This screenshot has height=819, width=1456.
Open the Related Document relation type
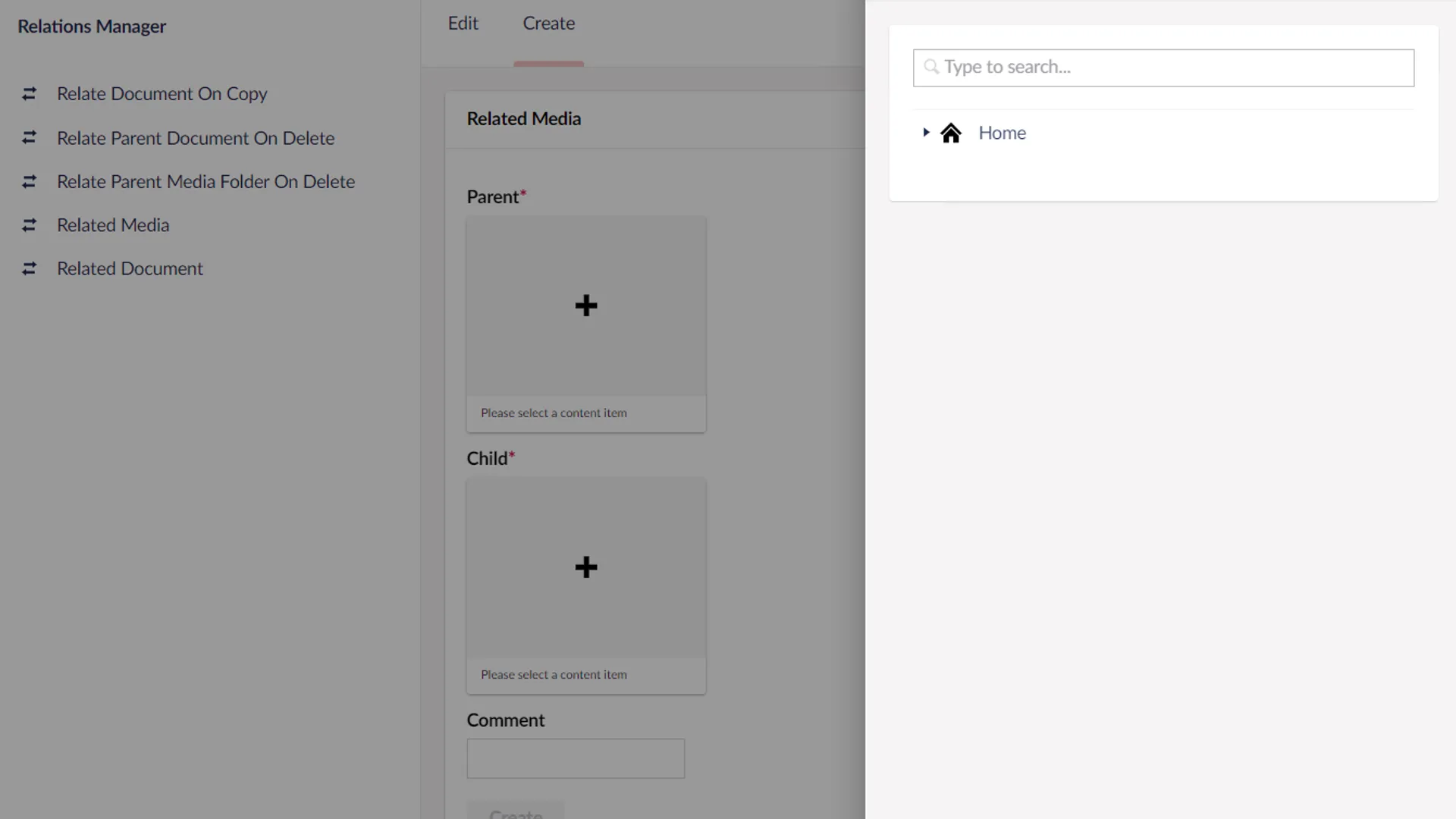click(x=130, y=268)
